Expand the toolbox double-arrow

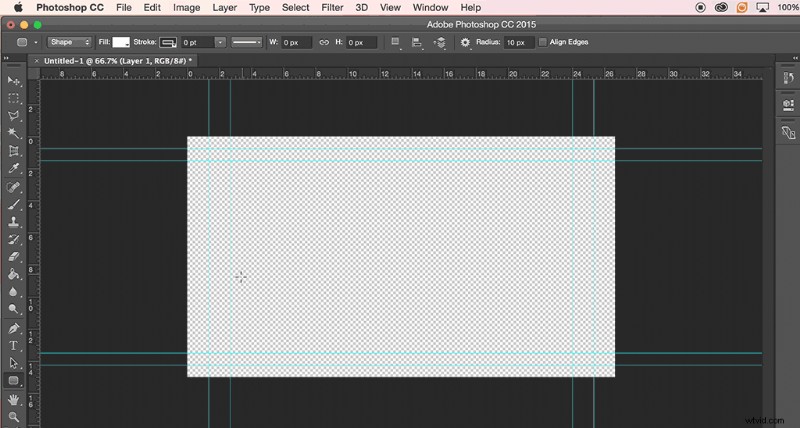click(x=6, y=58)
